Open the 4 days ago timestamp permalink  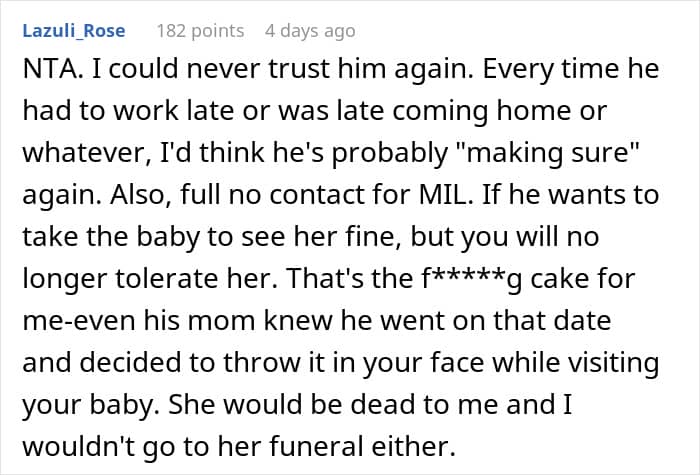pos(310,31)
